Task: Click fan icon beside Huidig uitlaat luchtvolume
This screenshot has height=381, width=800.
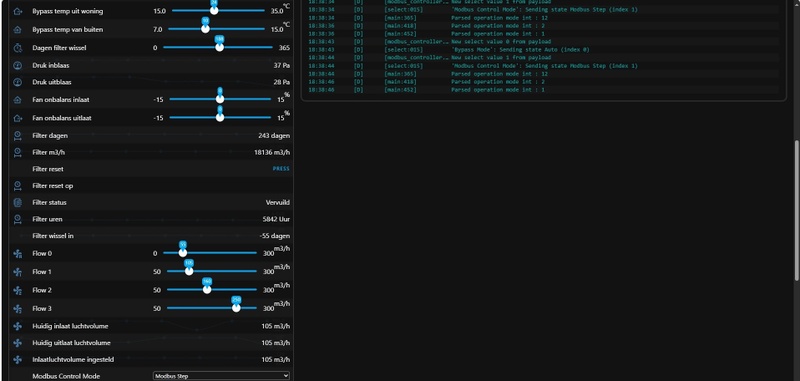Action: 17,343
